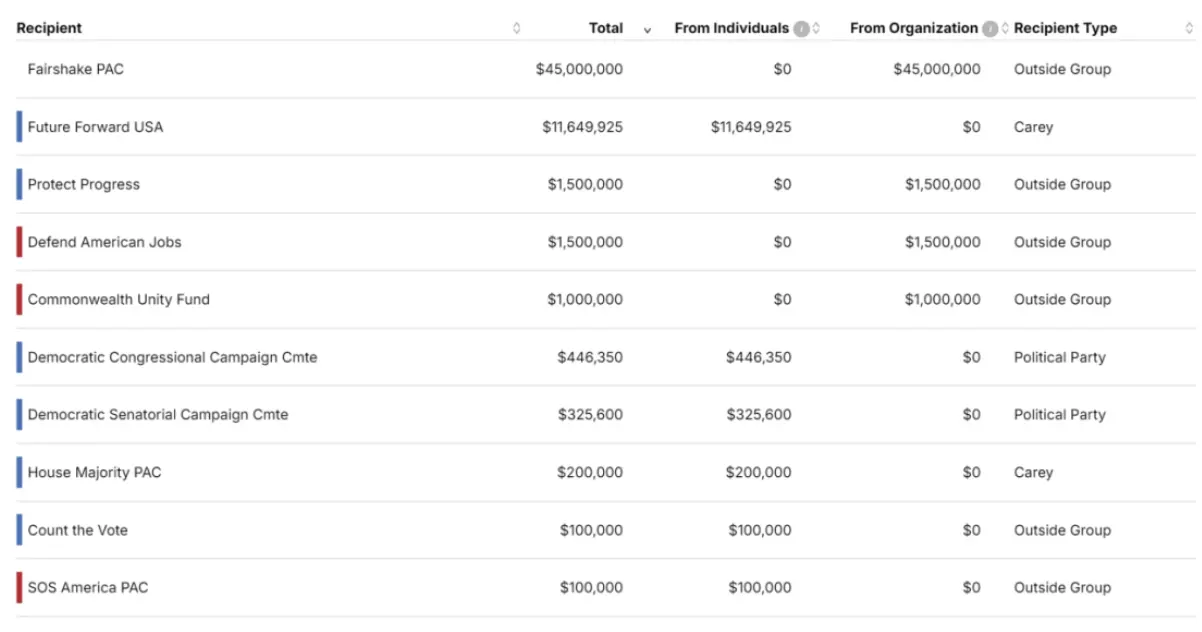Click the From Organization sort icon
This screenshot has height=632, width=1202.
pyautogui.click(x=1005, y=28)
